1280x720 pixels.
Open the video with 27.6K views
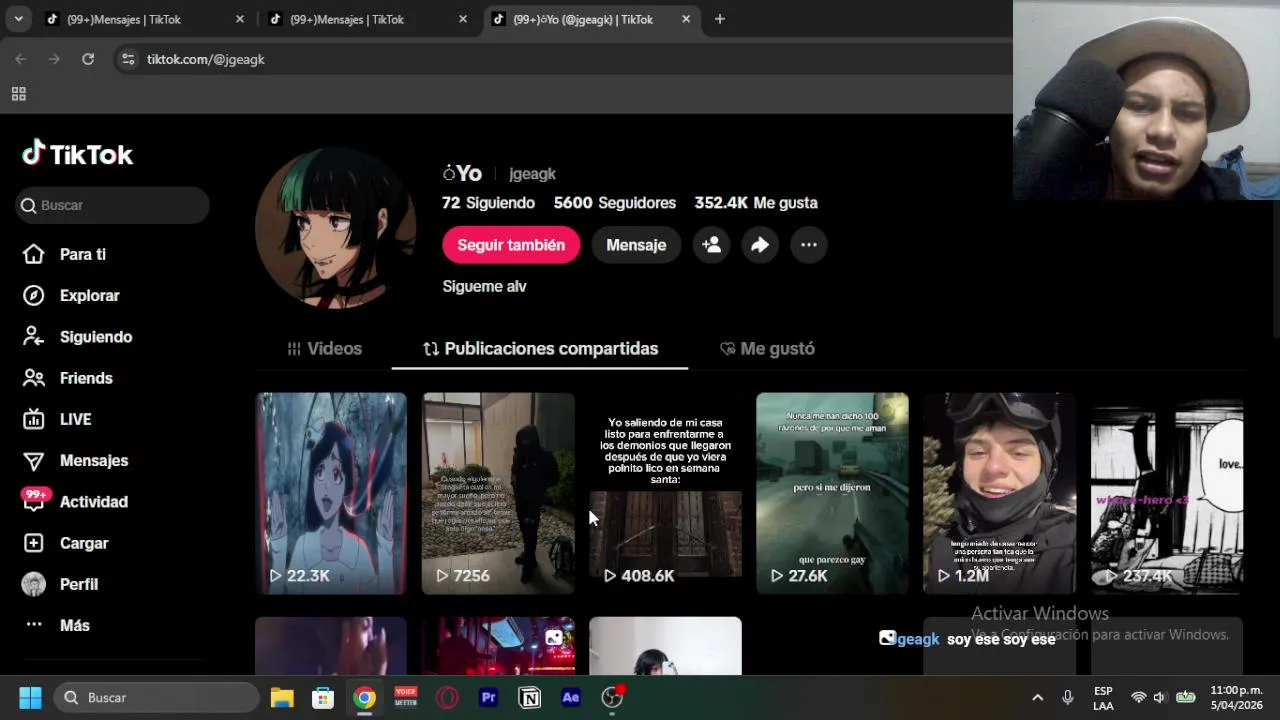832,494
